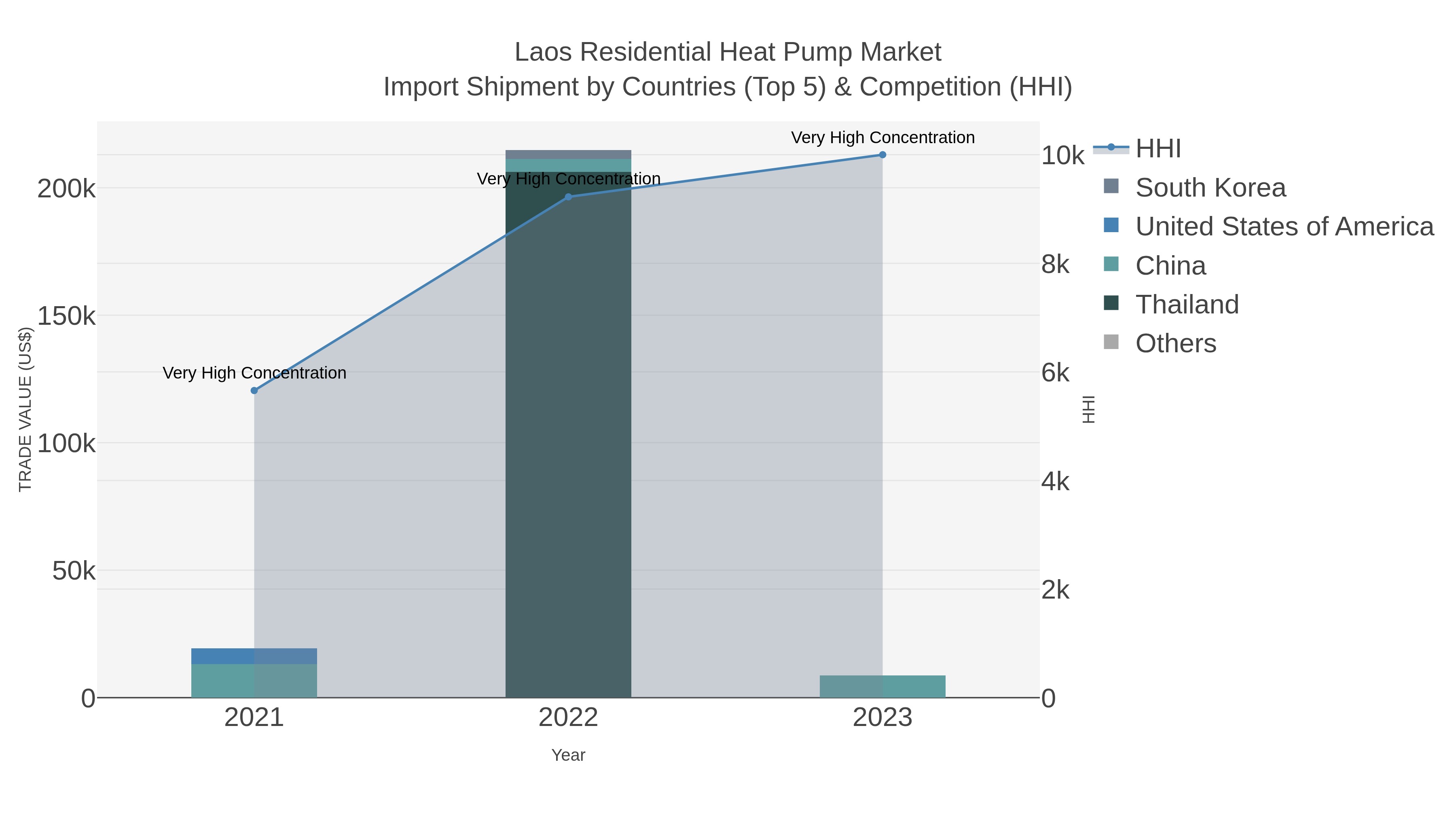Toggle Thailand legend entry
Viewport: 1456px width, 819px height.
(x=1171, y=305)
